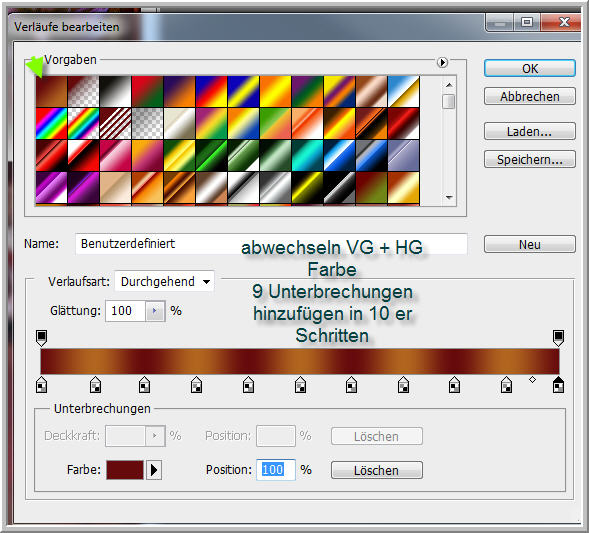The image size is (589, 533).
Task: Select the rainbow gradient preset thumbnail
Action: coord(51,123)
